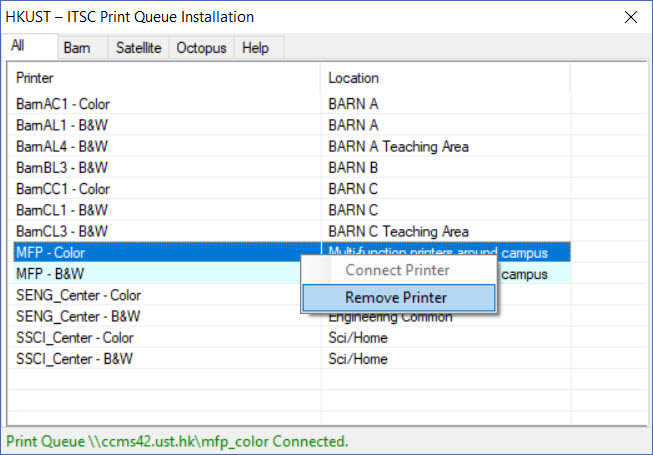Image resolution: width=653 pixels, height=455 pixels.
Task: Select BarnAC1 - Color printer row
Action: pos(63,104)
